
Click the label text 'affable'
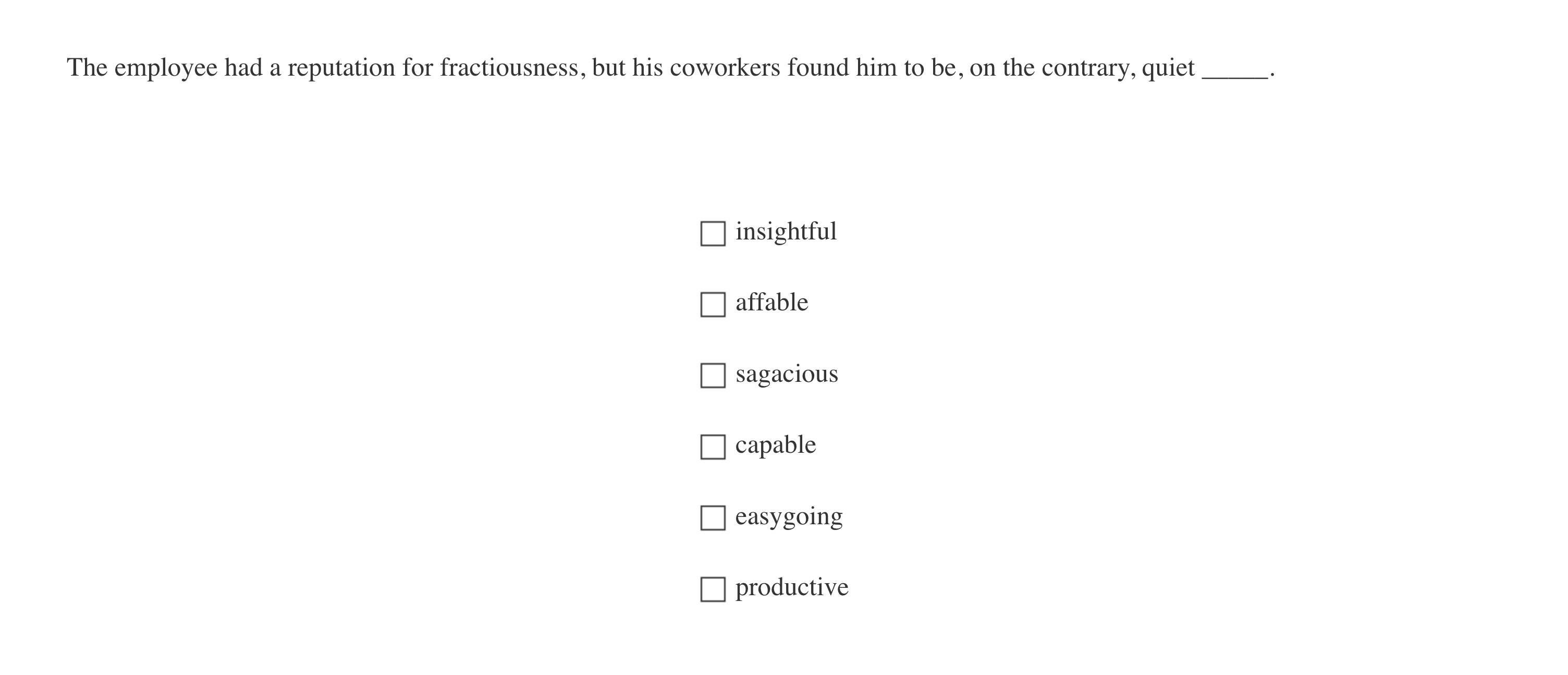tap(771, 302)
